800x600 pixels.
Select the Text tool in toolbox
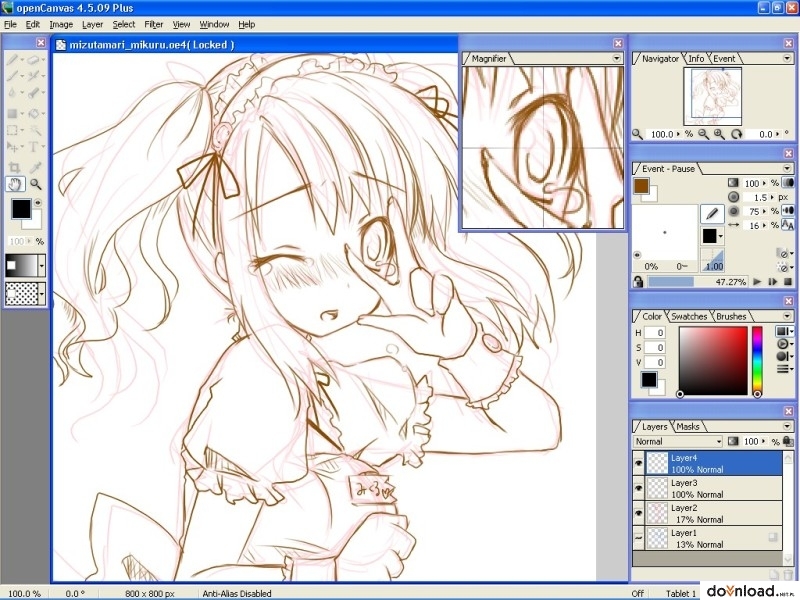[x=33, y=147]
